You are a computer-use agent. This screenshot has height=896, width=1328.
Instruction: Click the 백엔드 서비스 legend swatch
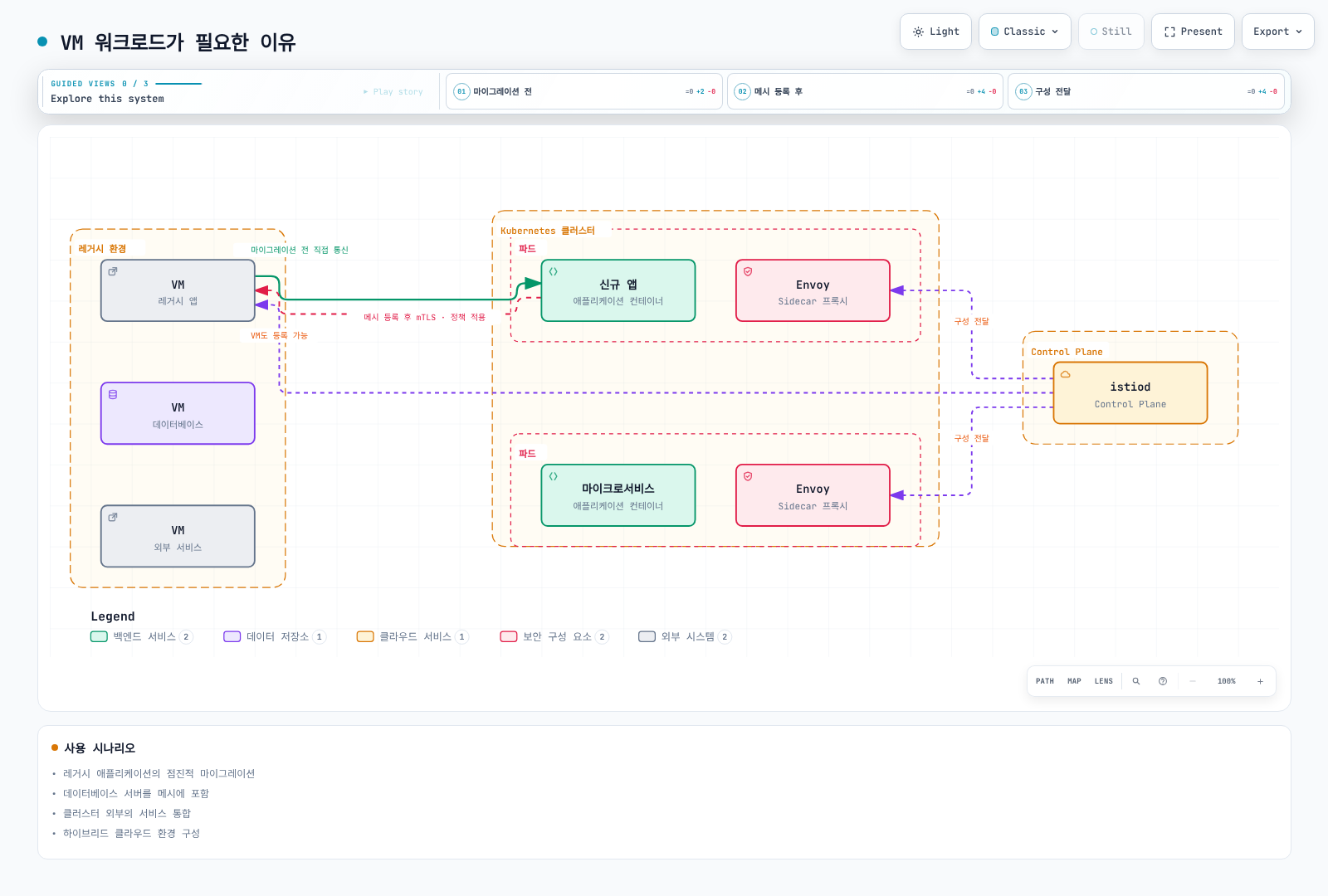pyautogui.click(x=99, y=637)
